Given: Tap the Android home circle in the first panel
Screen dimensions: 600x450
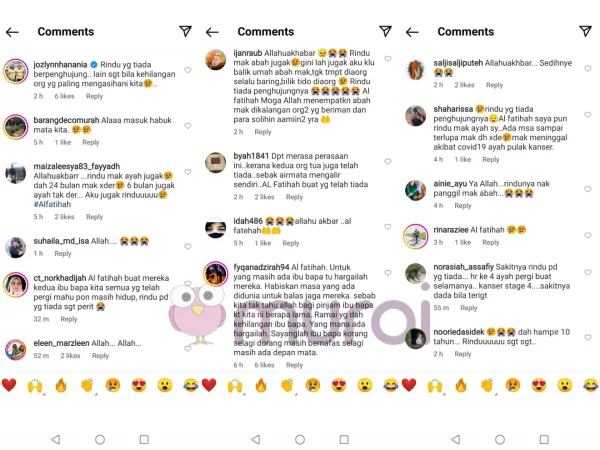Looking at the screenshot, I should click(x=100, y=439).
